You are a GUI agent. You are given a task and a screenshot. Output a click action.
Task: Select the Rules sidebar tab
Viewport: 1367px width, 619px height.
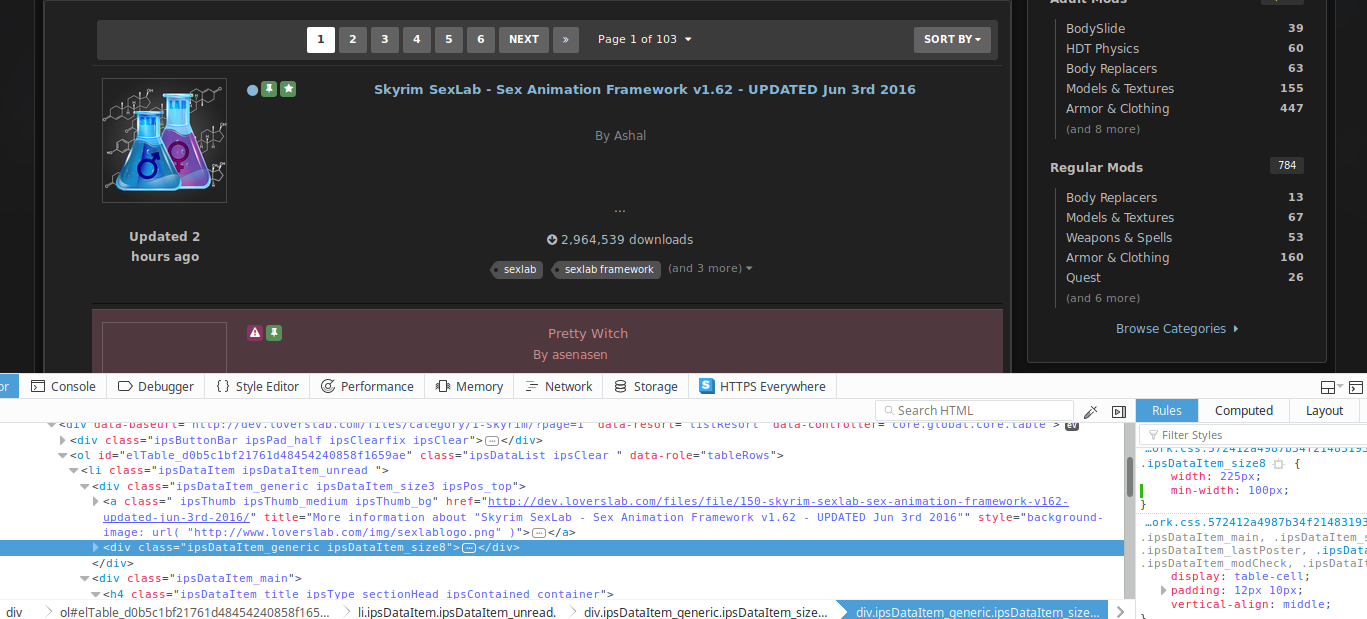1167,410
